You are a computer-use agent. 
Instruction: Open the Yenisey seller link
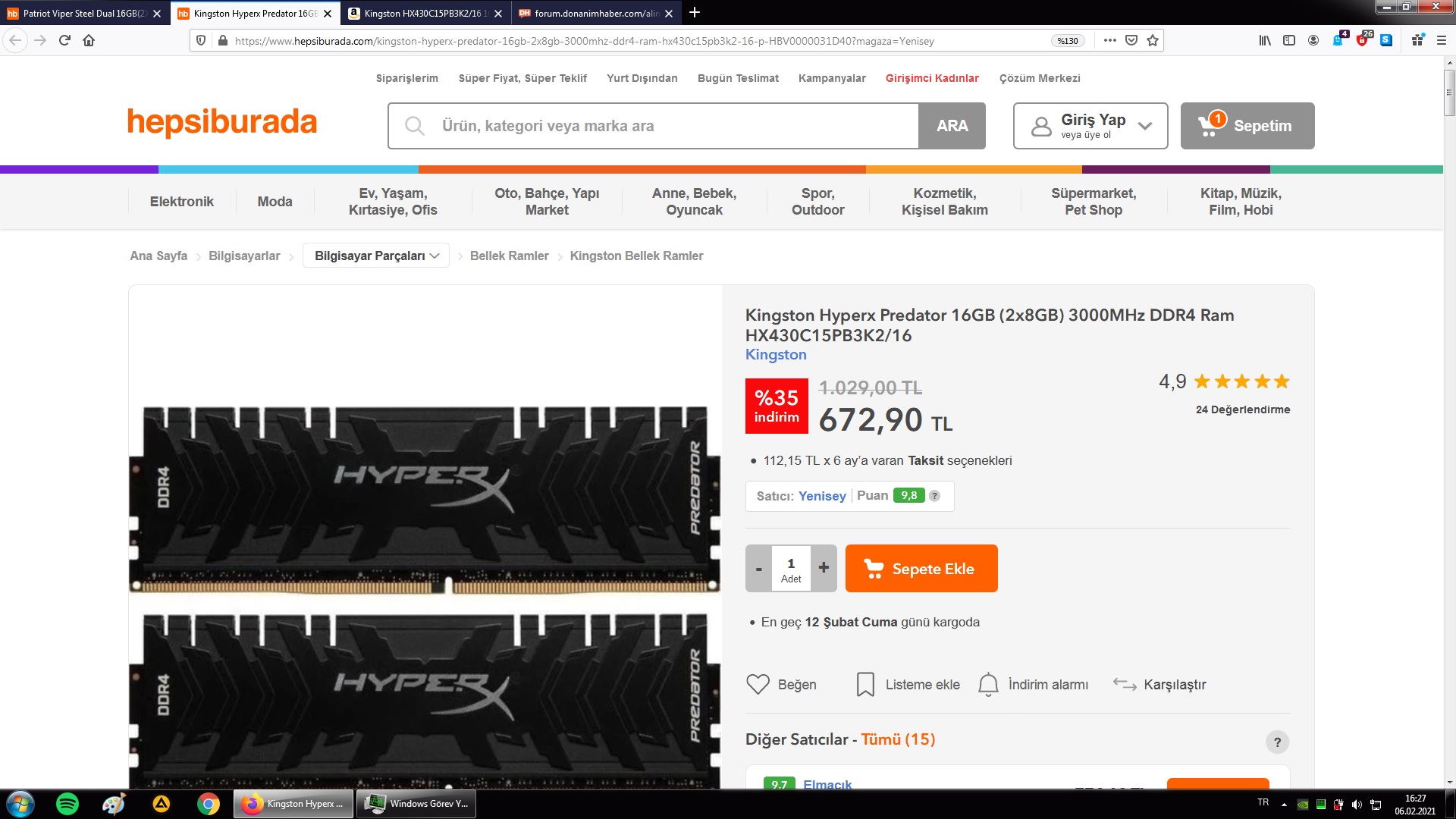pos(822,496)
